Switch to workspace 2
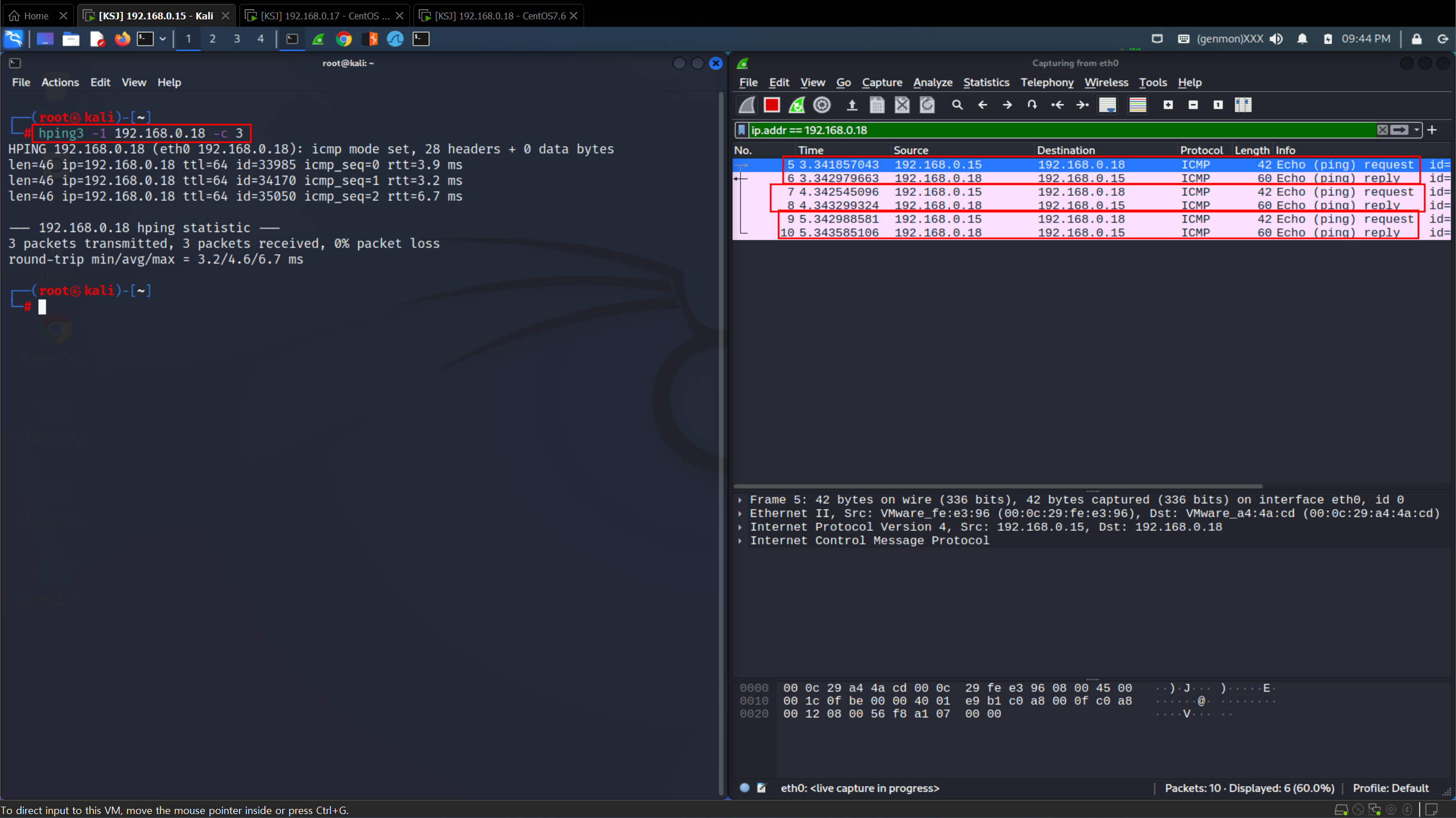 tap(213, 39)
